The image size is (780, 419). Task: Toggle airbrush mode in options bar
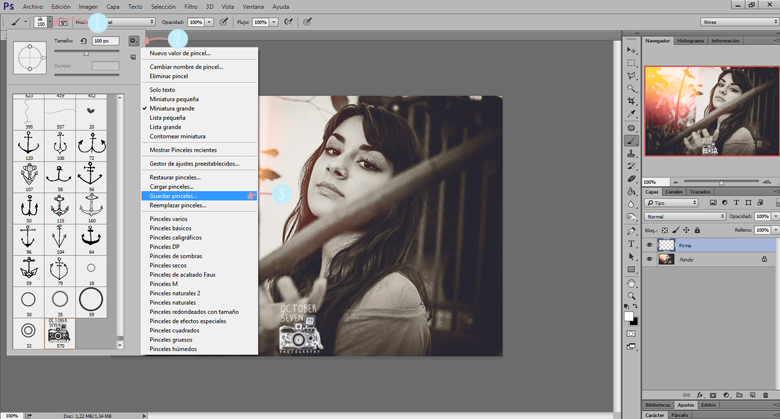pyautogui.click(x=288, y=22)
